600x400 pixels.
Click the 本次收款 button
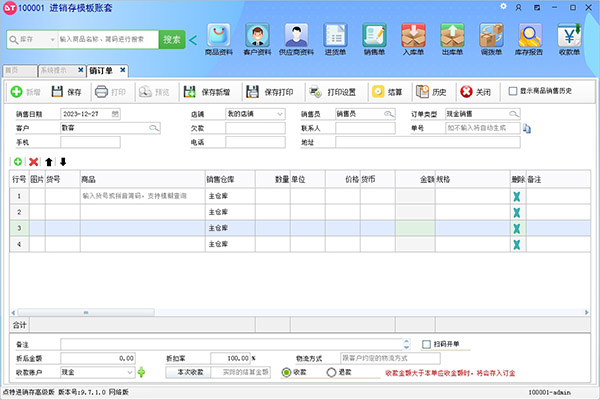[x=190, y=372]
